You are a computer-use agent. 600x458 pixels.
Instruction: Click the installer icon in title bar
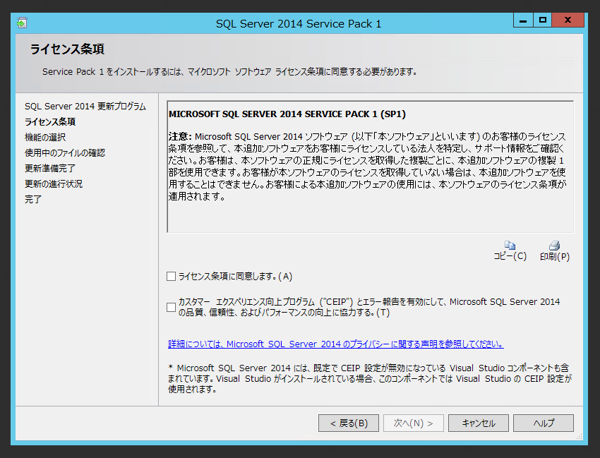tap(22, 23)
